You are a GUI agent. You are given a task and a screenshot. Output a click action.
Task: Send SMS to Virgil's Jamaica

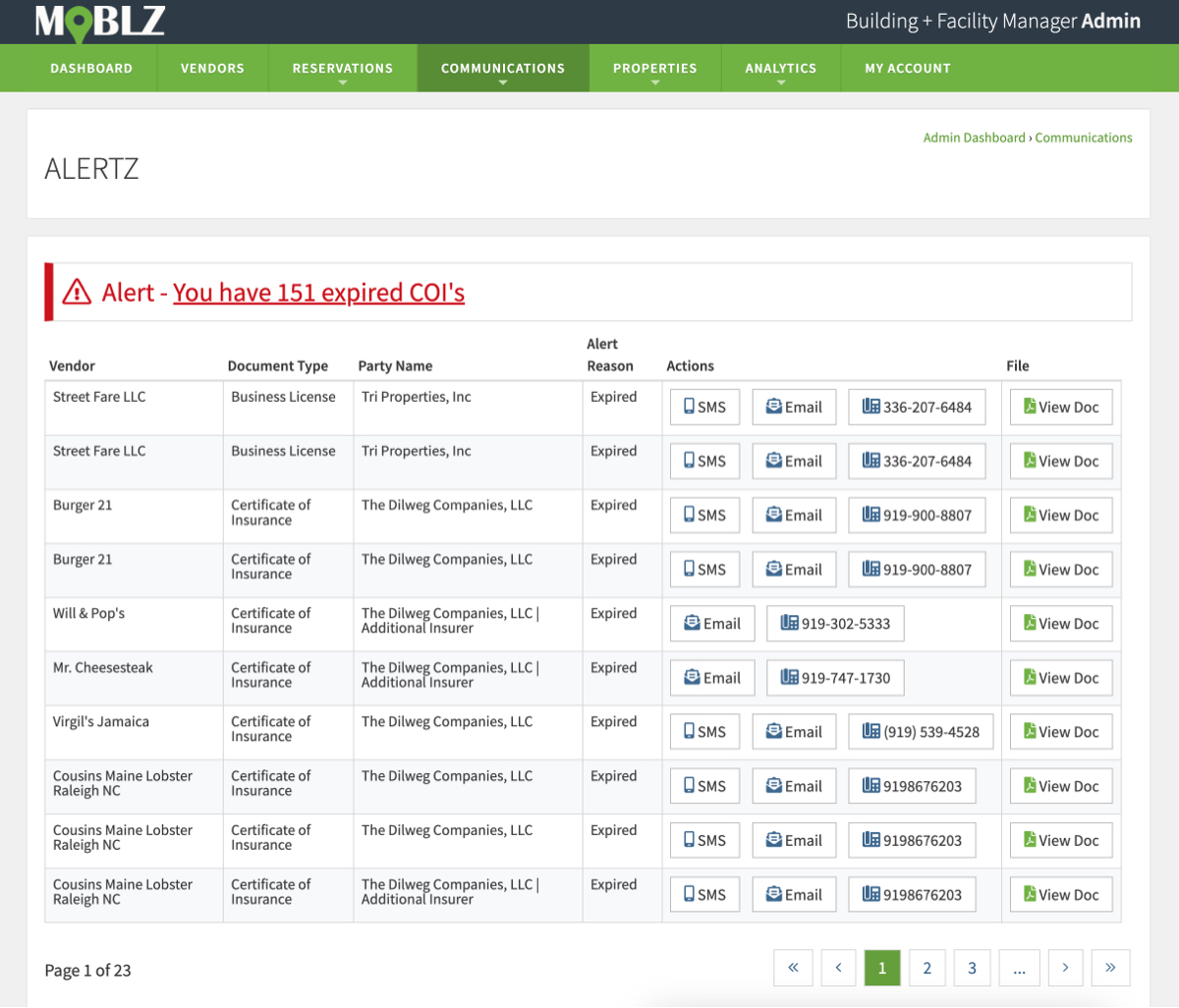[x=704, y=732]
